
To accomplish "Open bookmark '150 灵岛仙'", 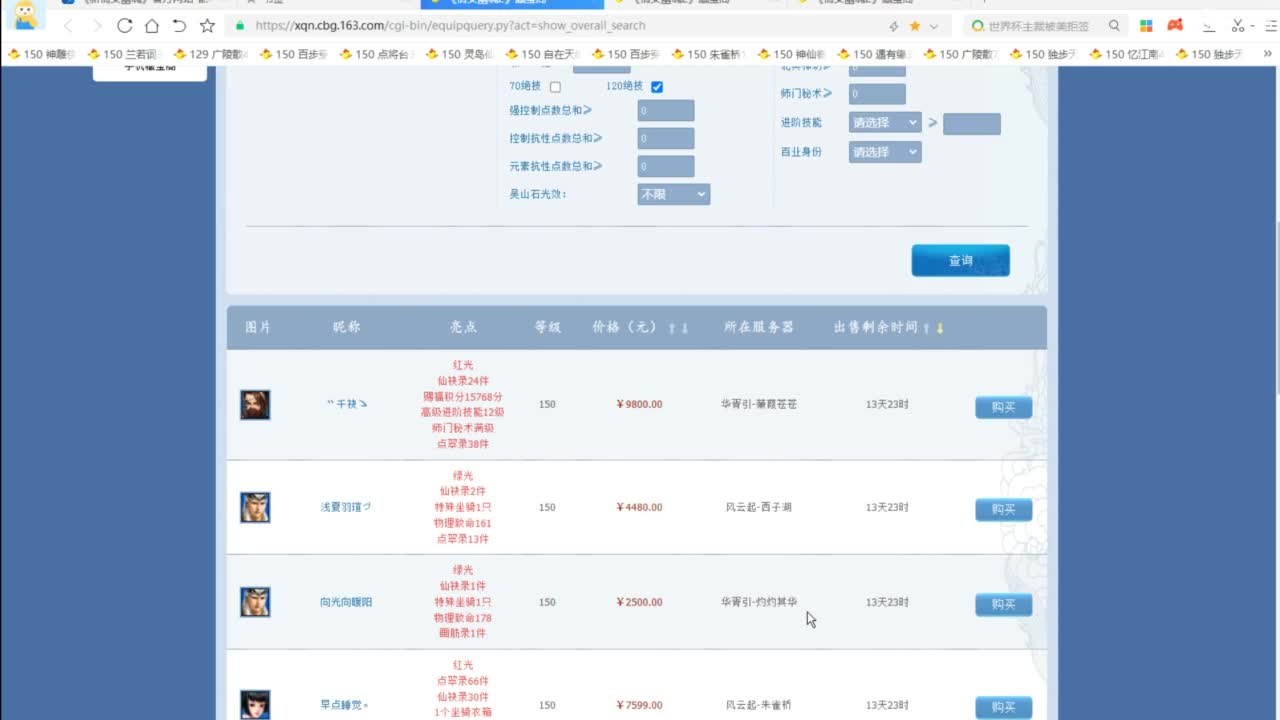I will pyautogui.click(x=459, y=54).
